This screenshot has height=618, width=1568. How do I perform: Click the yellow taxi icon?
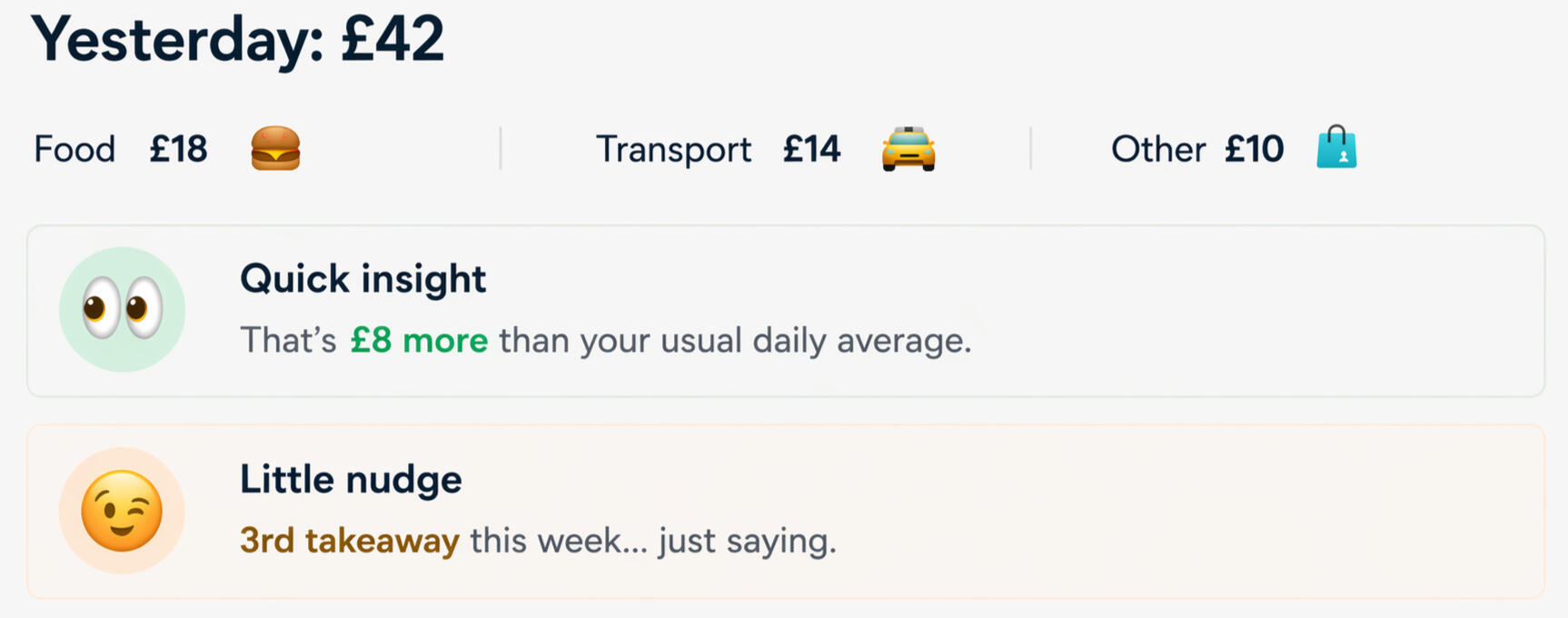coord(908,149)
